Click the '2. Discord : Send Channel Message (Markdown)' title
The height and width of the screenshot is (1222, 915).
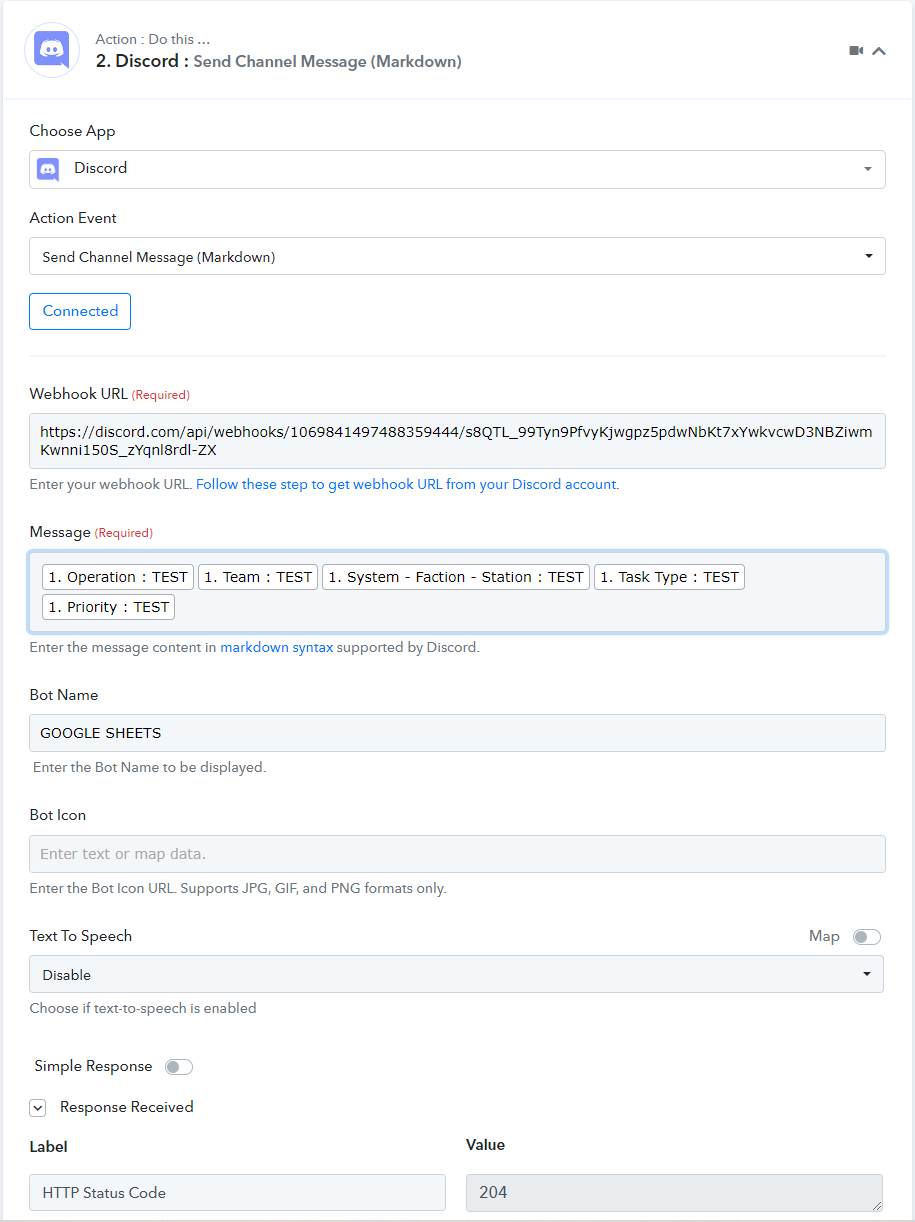[279, 61]
